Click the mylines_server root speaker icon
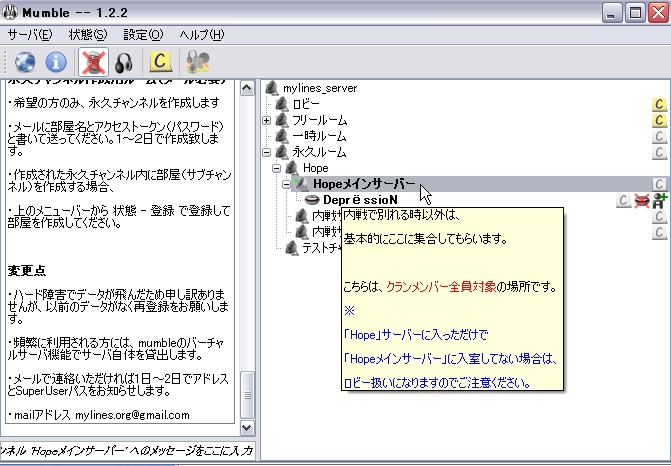The image size is (671, 466). pos(272,88)
